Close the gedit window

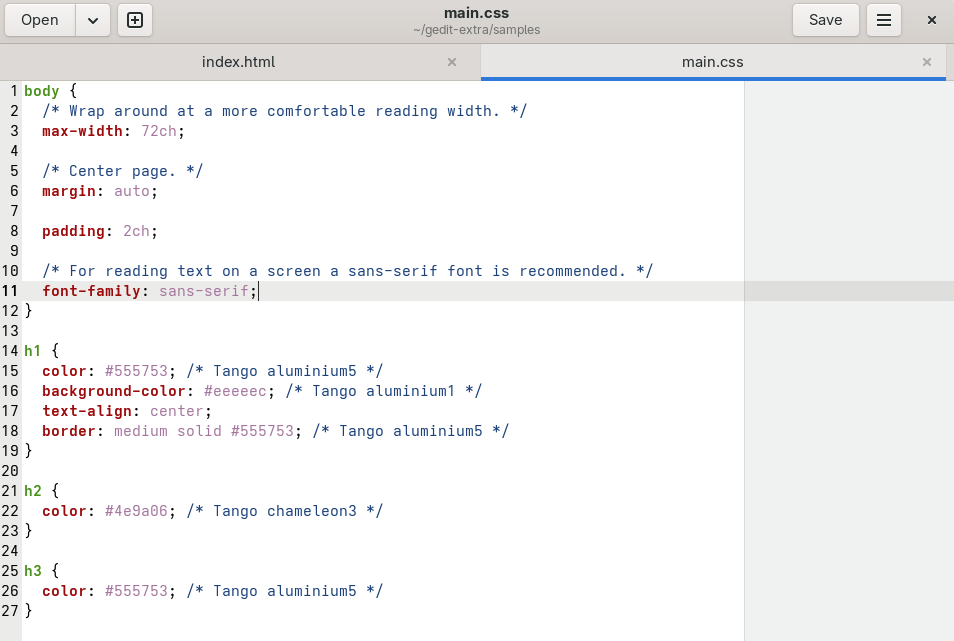click(x=931, y=19)
